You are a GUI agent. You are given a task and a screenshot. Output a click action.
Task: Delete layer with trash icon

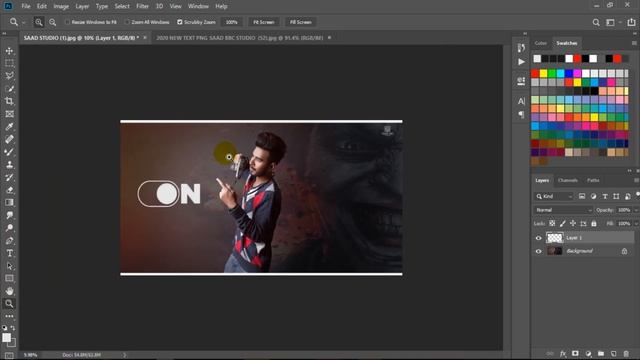point(626,353)
